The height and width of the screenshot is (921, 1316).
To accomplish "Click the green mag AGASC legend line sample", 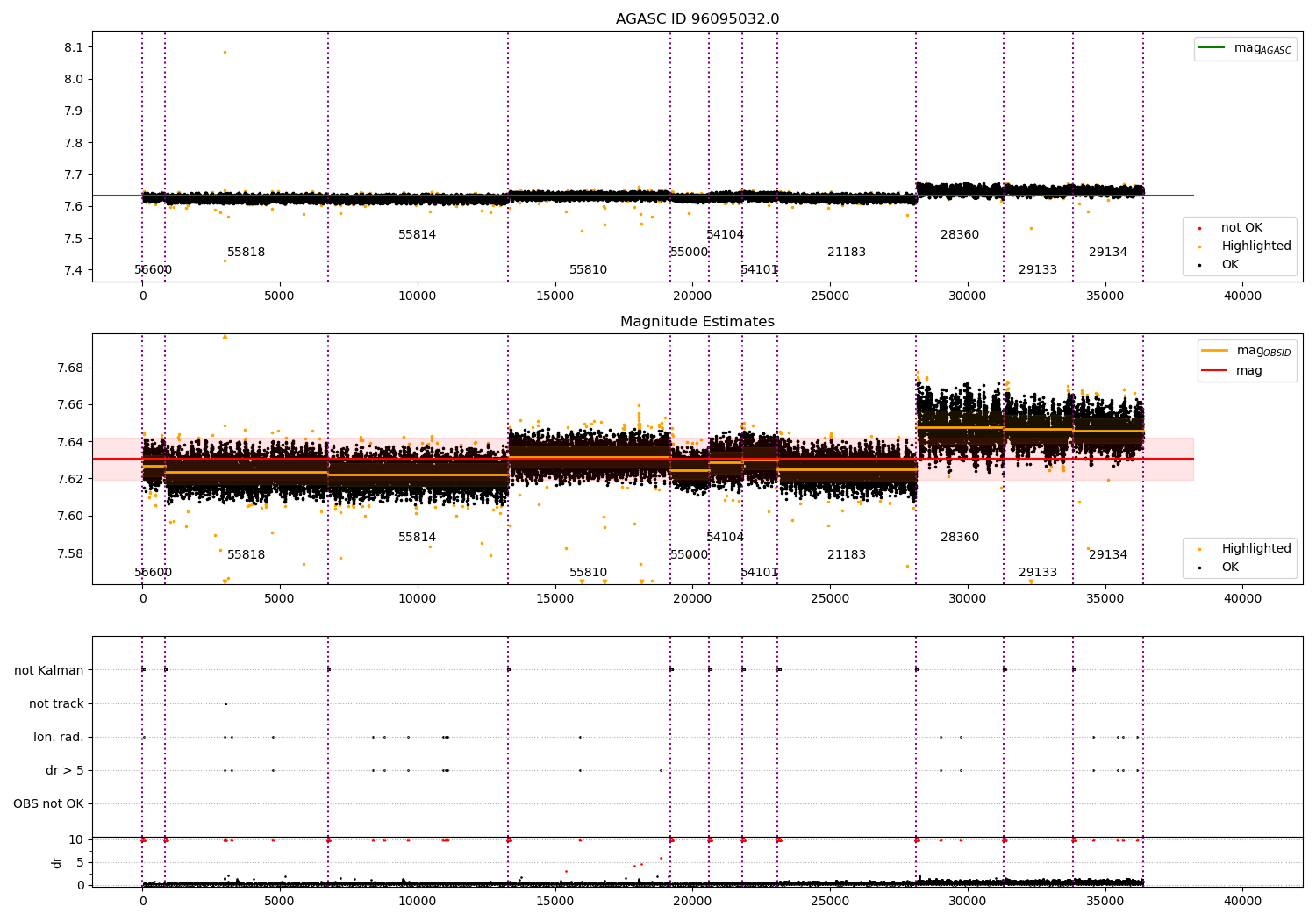I will coord(1212,47).
